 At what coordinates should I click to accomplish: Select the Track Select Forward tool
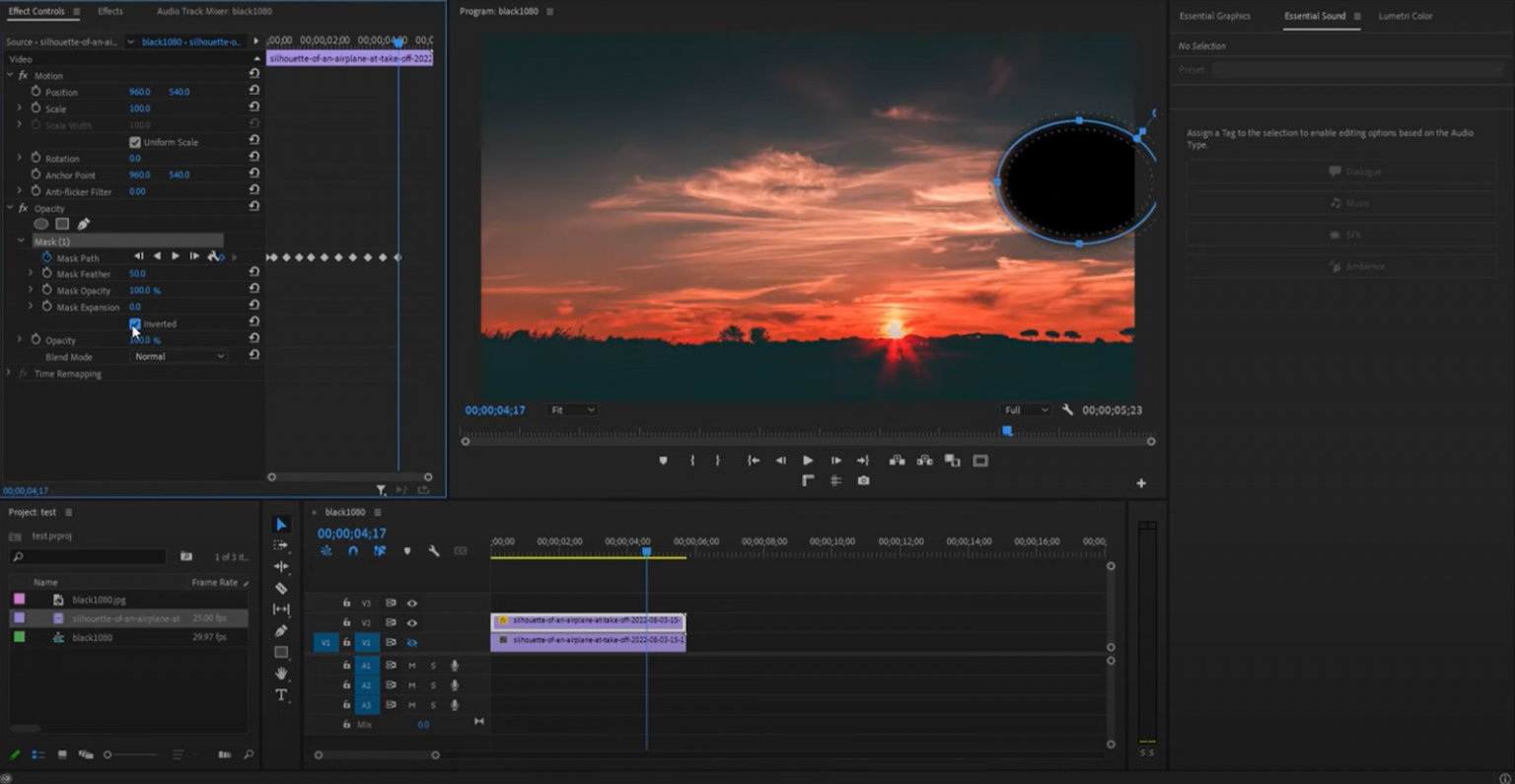281,545
